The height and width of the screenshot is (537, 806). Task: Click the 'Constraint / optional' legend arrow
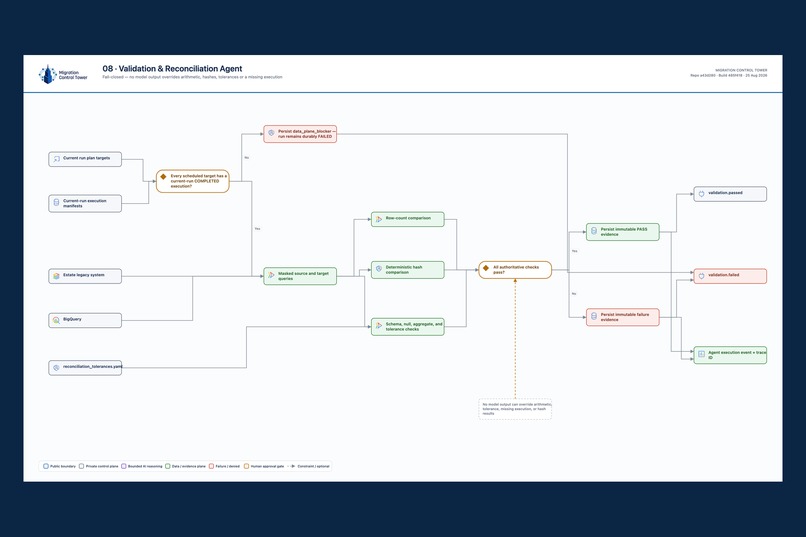pyautogui.click(x=291, y=466)
